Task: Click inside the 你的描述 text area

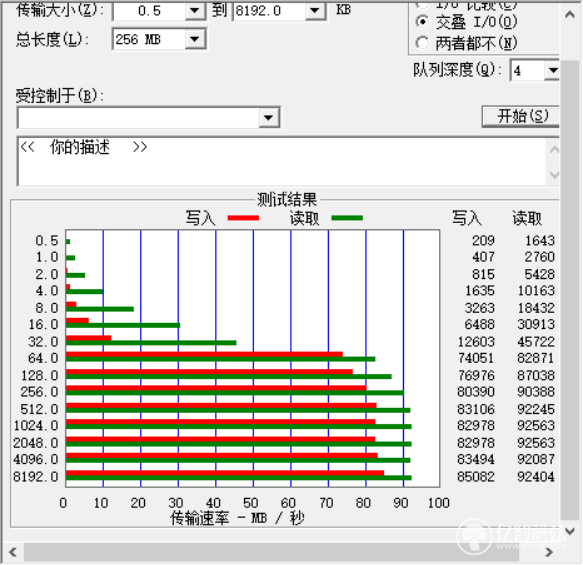Action: 283,162
